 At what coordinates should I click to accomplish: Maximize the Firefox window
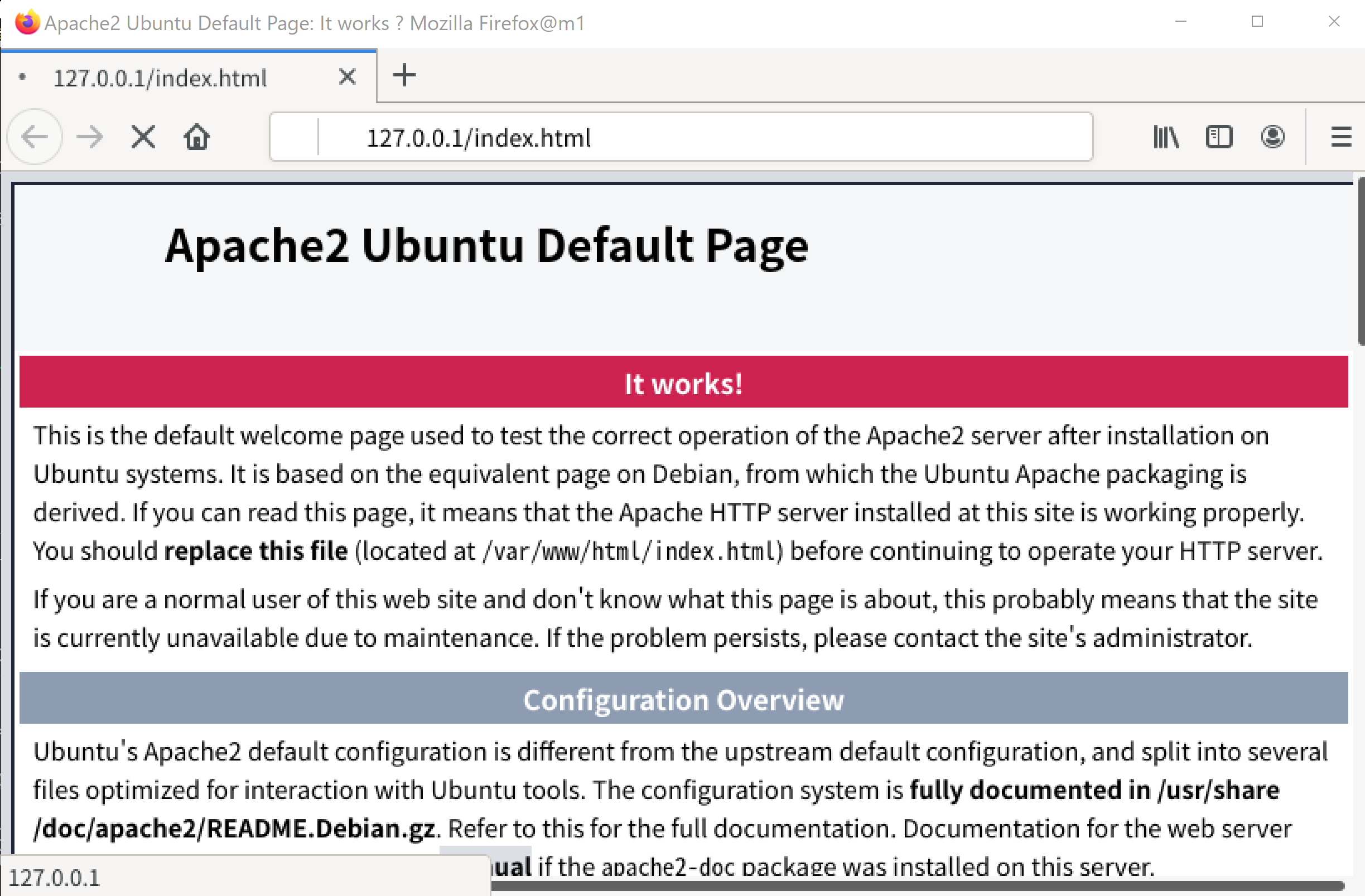pos(1257,22)
